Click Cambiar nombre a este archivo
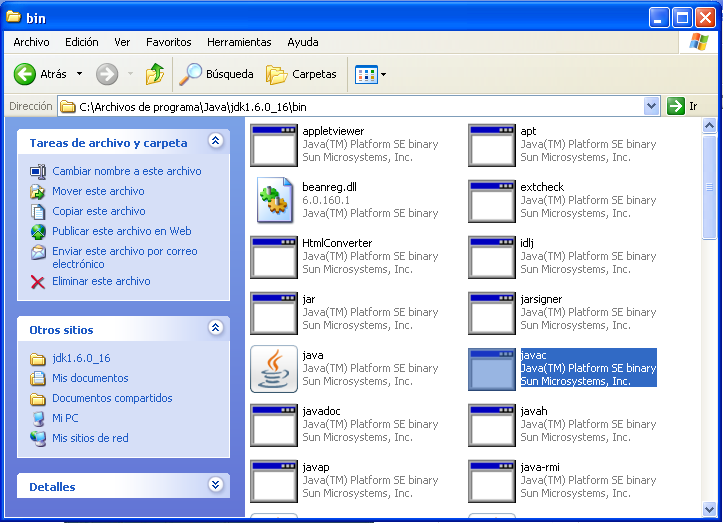This screenshot has height=523, width=723. click(x=126, y=171)
